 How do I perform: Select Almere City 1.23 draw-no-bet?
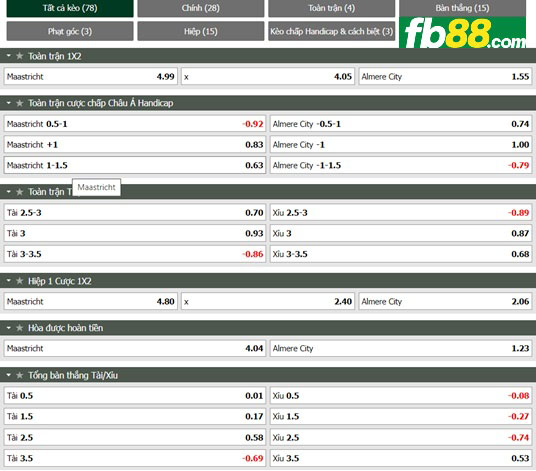[x=401, y=348]
